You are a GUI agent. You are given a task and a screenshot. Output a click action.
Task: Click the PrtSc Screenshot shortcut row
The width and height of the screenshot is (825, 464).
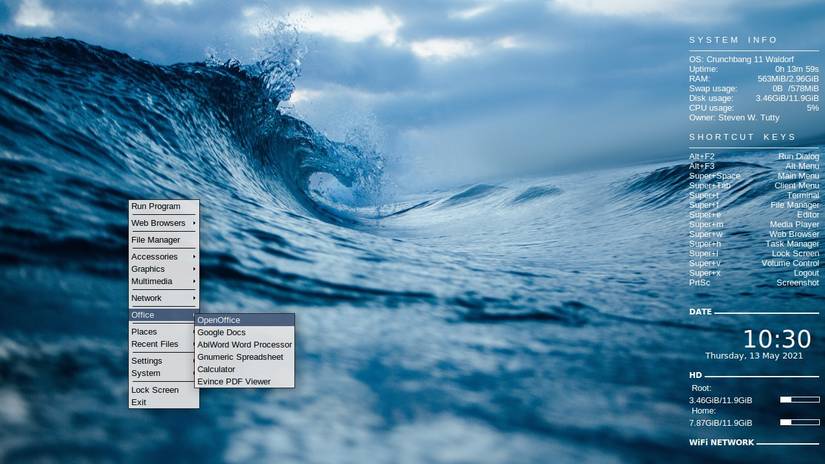click(754, 283)
